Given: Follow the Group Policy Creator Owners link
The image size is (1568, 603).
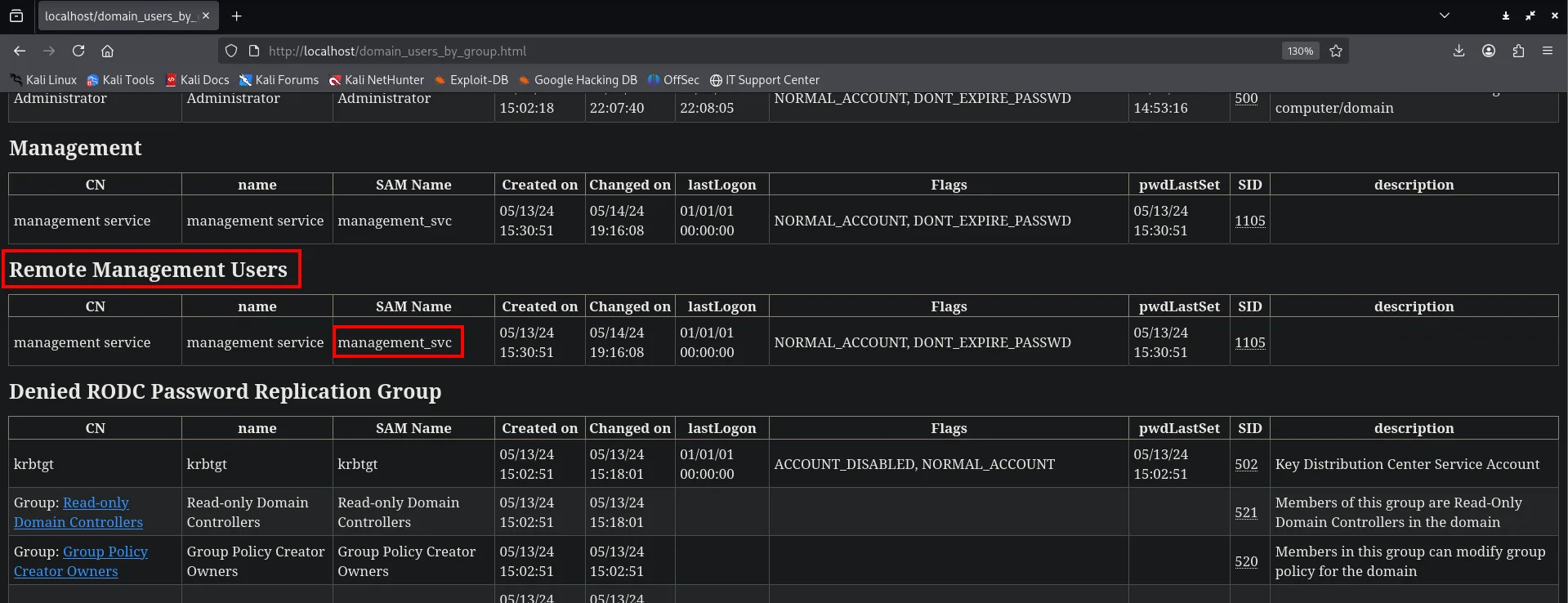Looking at the screenshot, I should 81,561.
